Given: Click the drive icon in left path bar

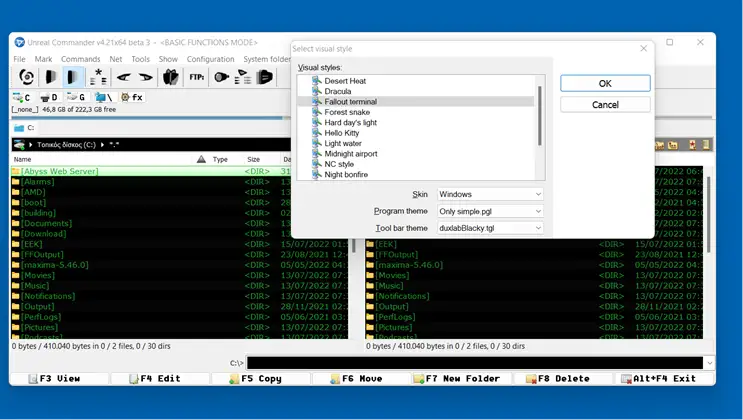Looking at the screenshot, I should point(19,145).
